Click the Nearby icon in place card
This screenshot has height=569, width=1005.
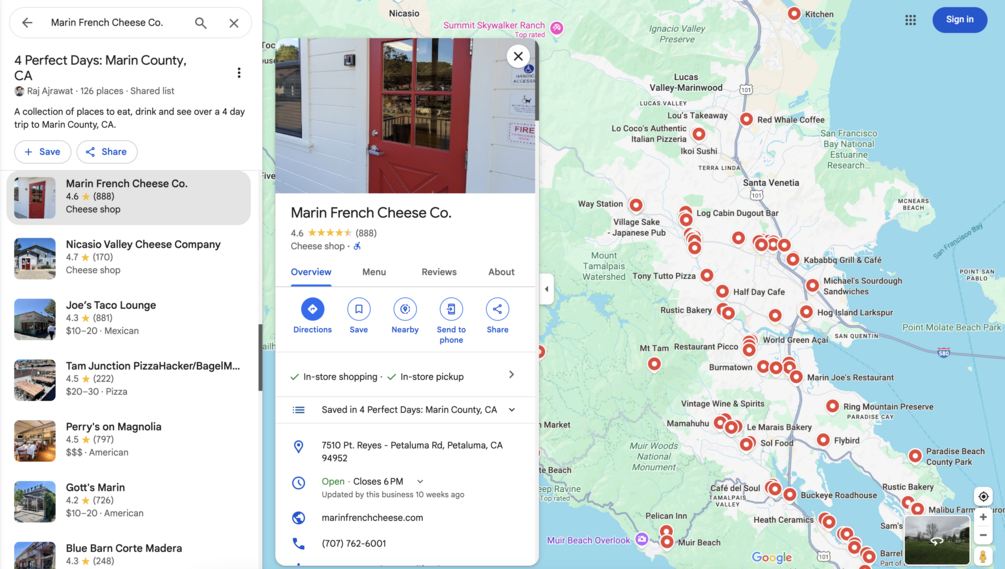click(405, 309)
